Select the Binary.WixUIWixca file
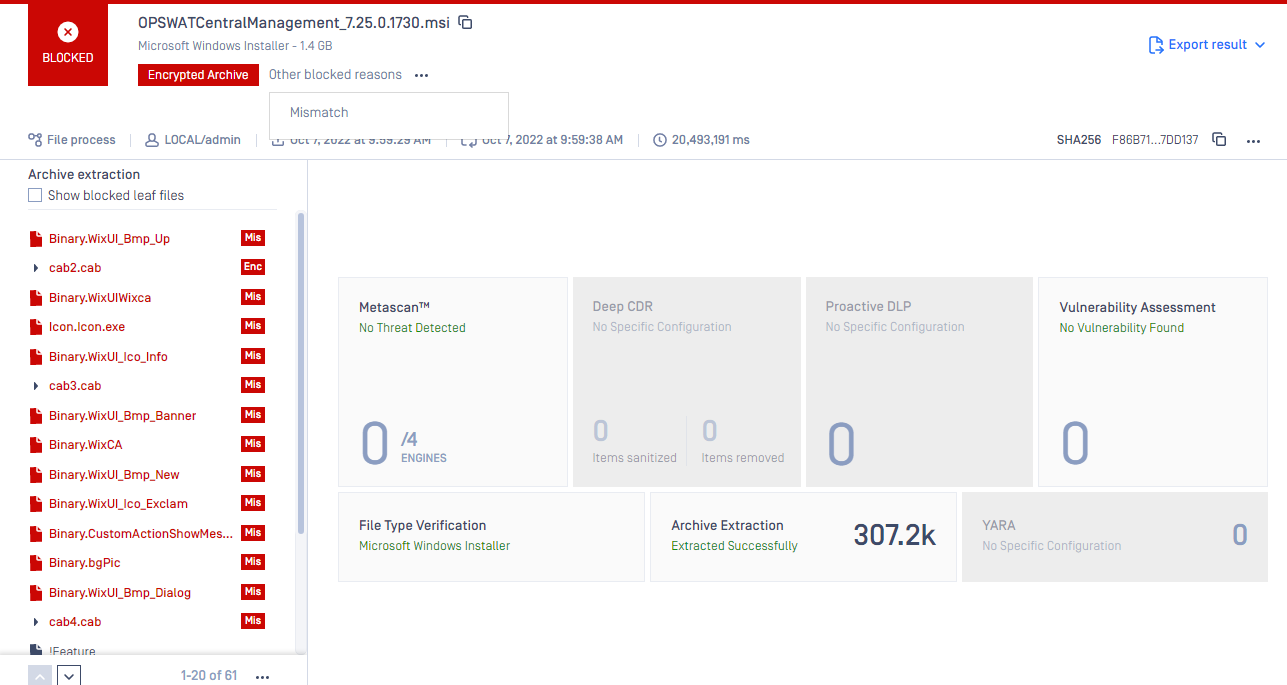 coord(100,298)
